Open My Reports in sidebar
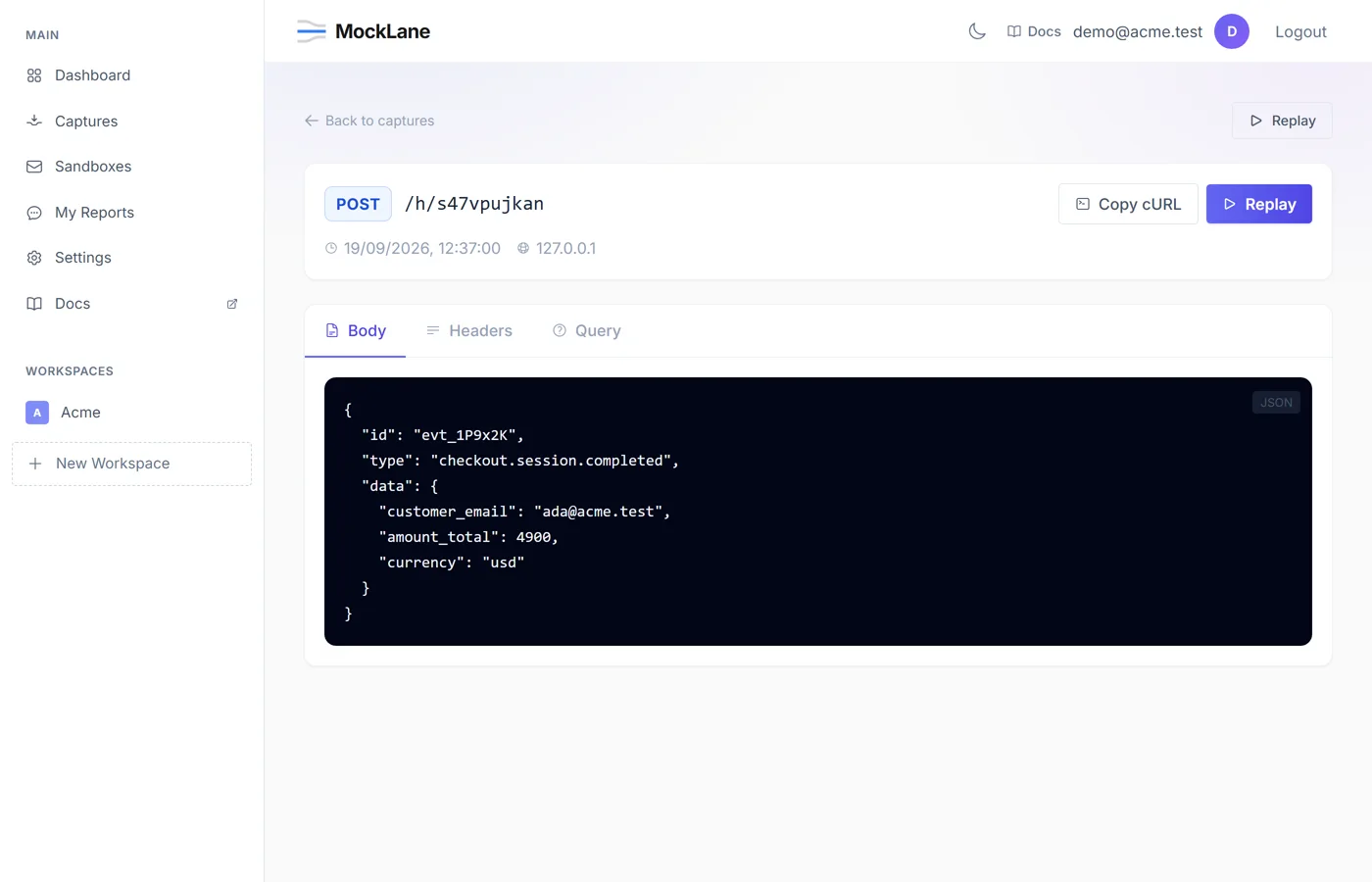The image size is (1372, 882). (131, 212)
